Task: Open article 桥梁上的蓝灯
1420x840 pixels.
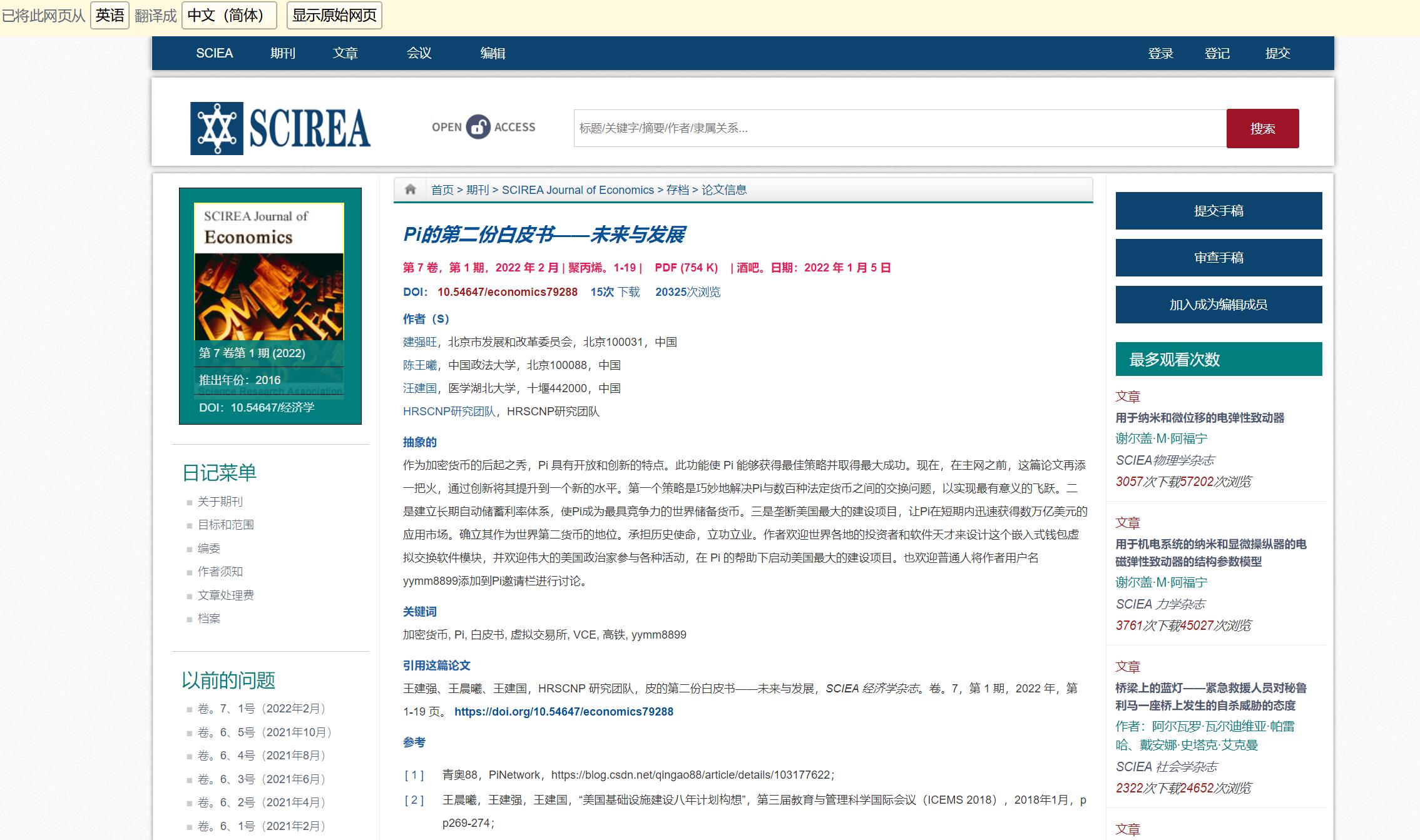Action: [1211, 697]
